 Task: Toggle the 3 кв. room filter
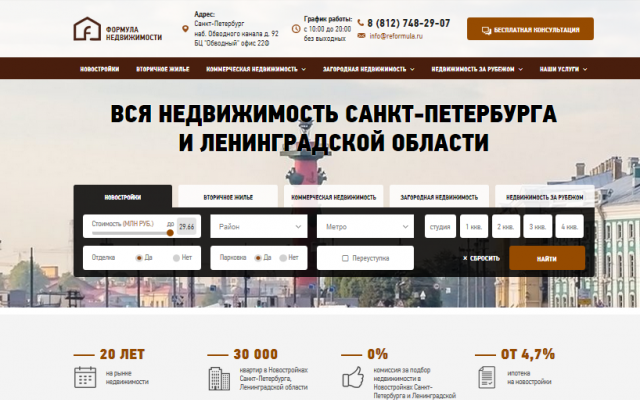tap(538, 226)
